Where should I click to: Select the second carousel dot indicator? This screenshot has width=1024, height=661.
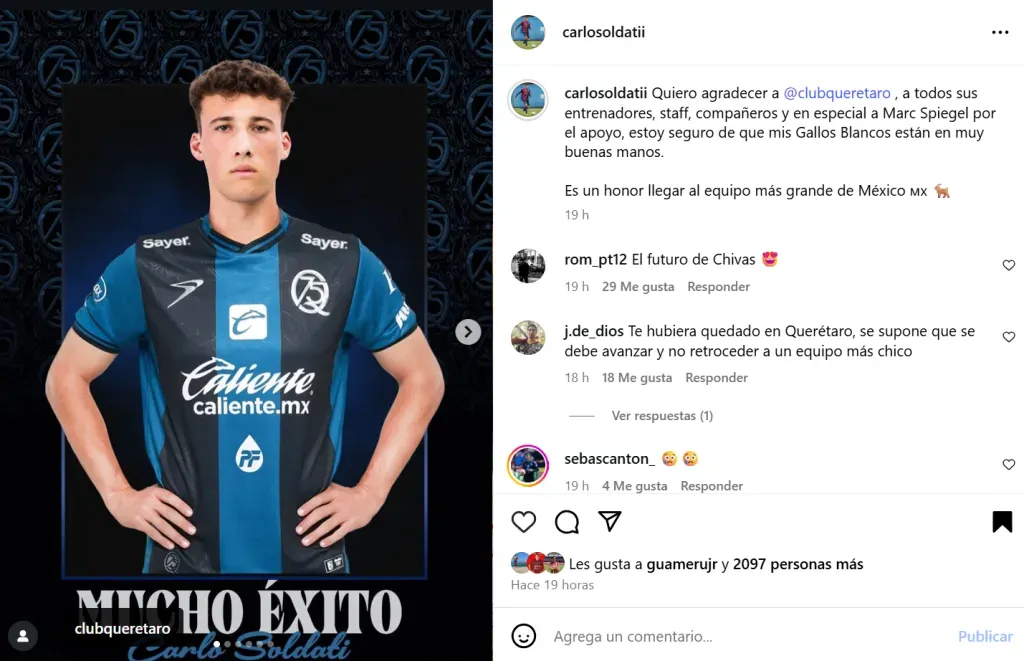coord(227,644)
